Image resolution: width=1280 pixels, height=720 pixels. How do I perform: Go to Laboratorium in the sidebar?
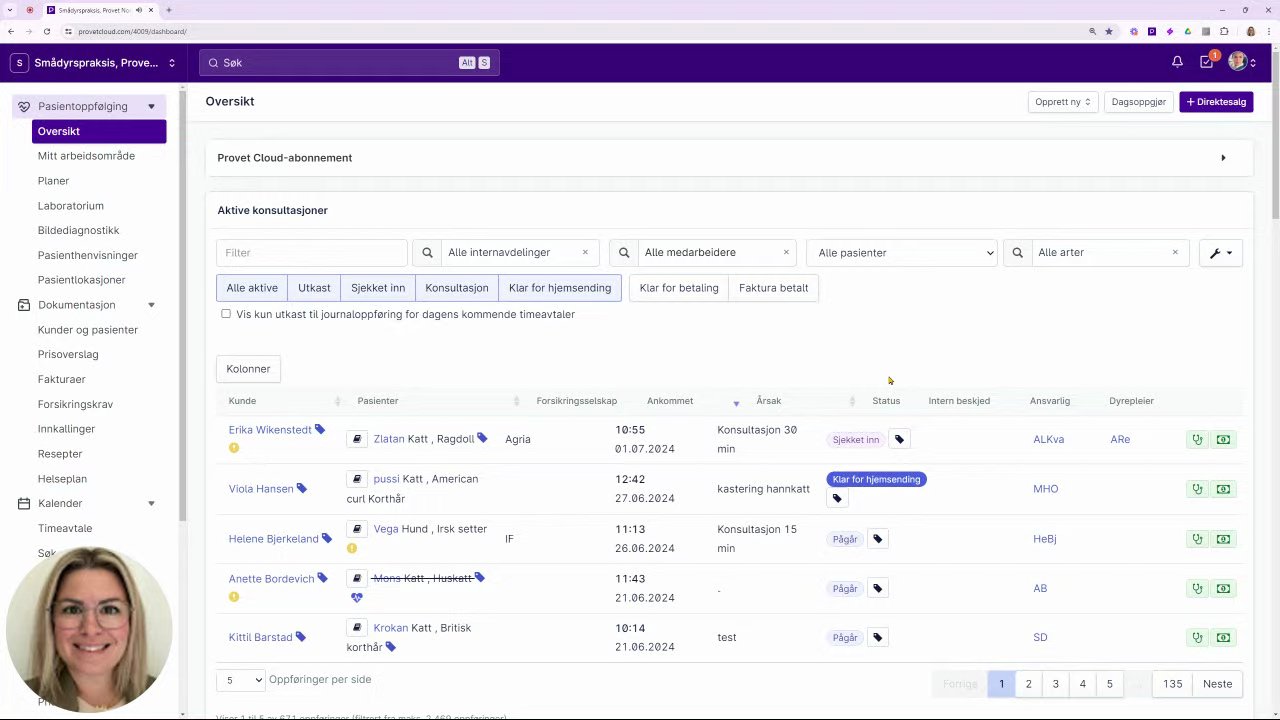click(x=71, y=206)
